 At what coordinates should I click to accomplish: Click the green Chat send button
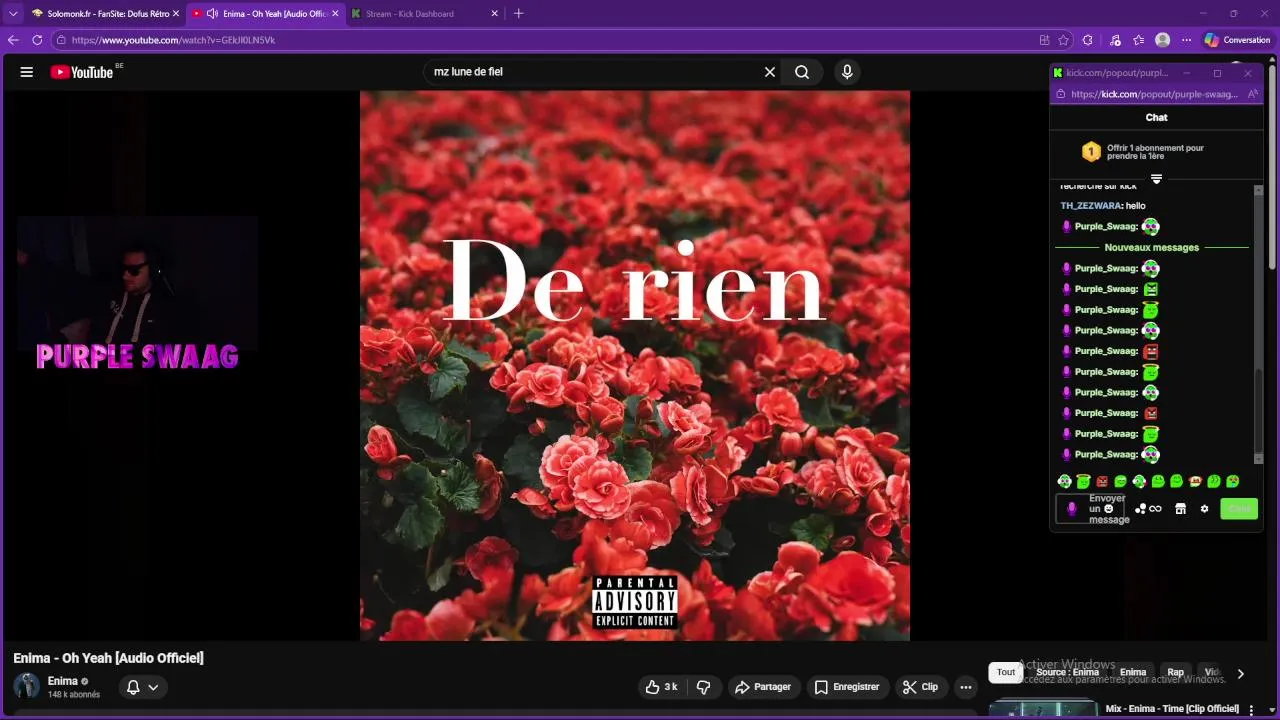[1239, 509]
